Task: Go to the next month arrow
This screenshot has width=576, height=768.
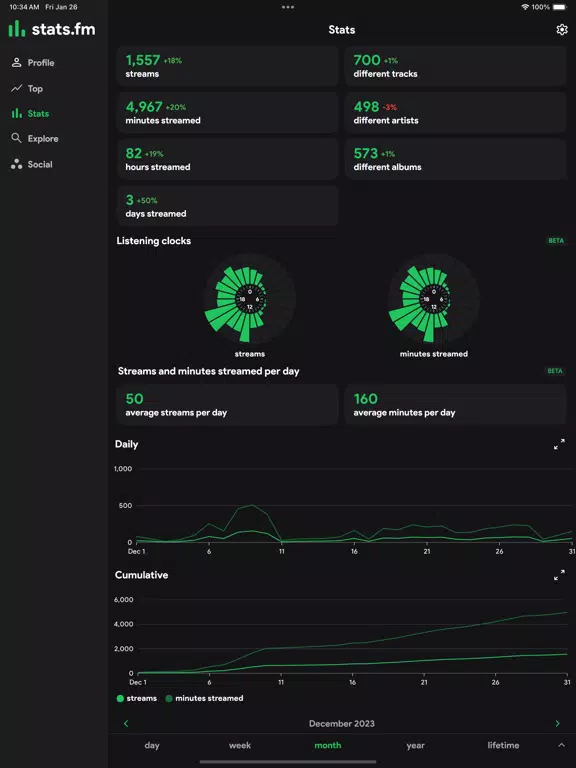Action: (557, 723)
